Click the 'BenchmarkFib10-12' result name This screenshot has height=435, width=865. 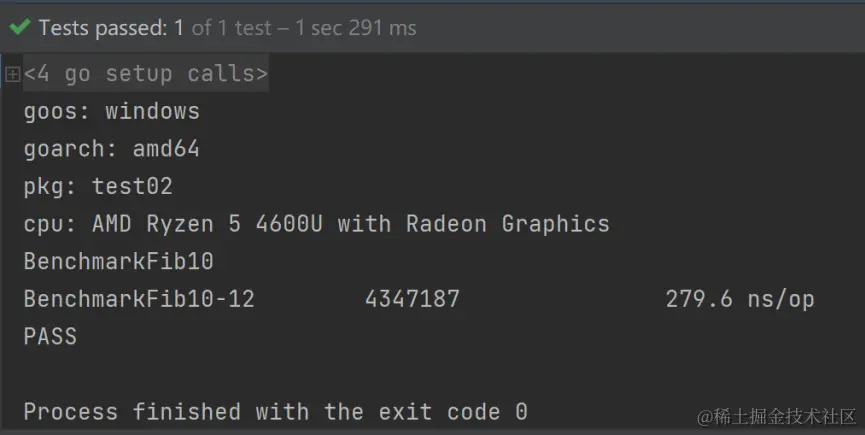(x=139, y=299)
